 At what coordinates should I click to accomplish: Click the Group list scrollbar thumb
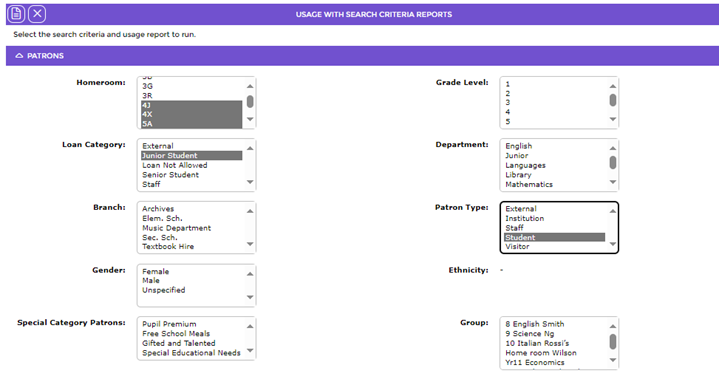coord(613,341)
